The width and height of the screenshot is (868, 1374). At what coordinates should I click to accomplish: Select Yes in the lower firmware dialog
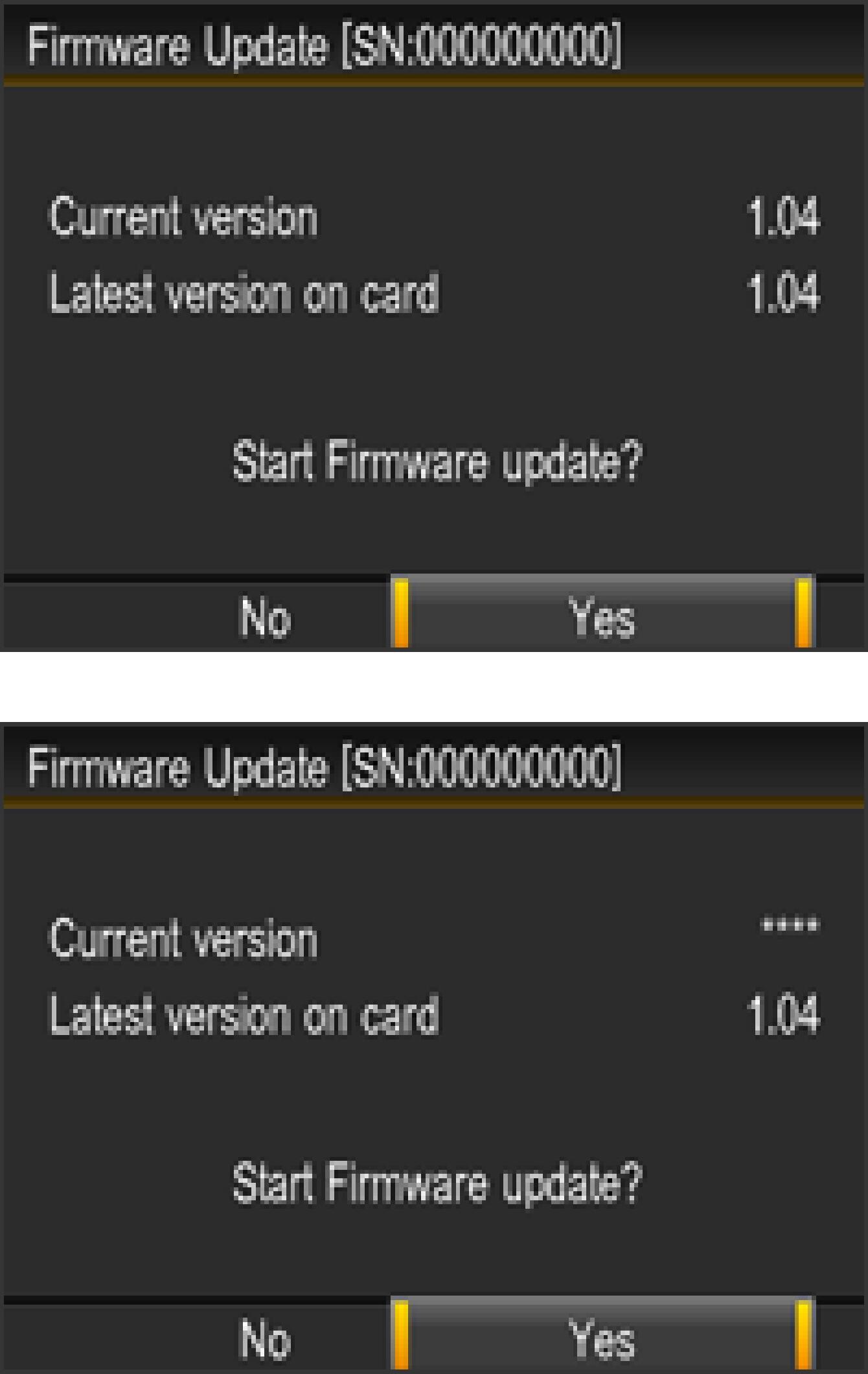pyautogui.click(x=602, y=1335)
